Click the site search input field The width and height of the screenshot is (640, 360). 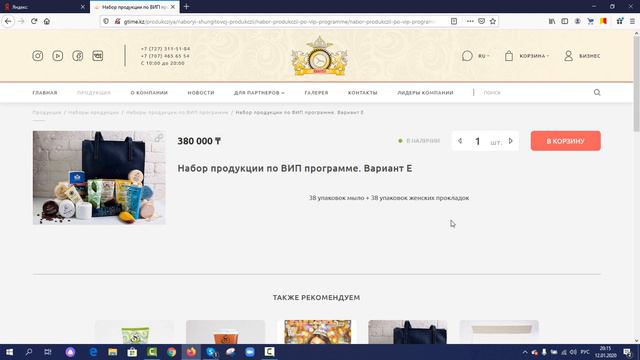point(535,93)
